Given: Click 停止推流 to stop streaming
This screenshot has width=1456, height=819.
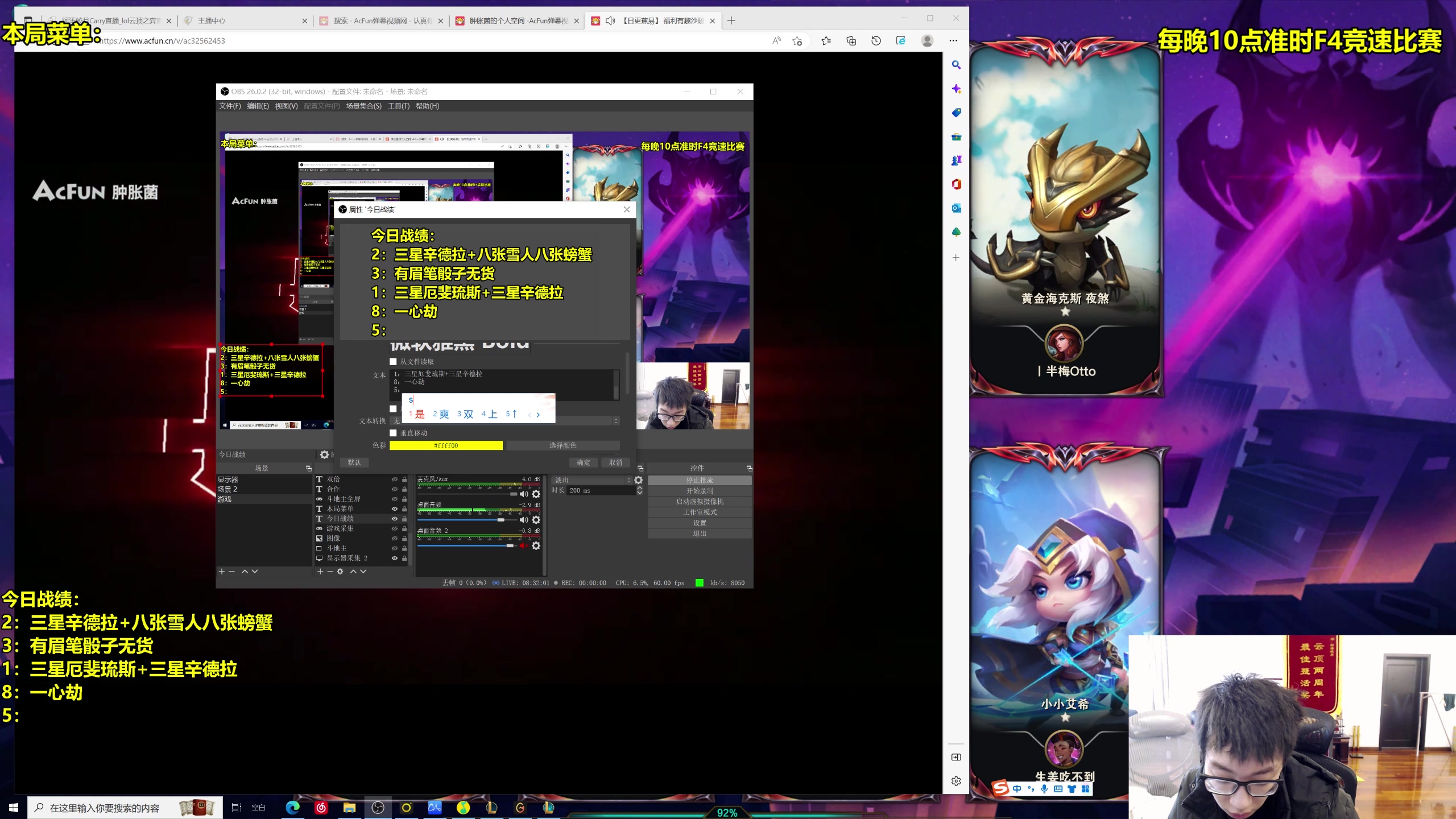Looking at the screenshot, I should click(700, 481).
